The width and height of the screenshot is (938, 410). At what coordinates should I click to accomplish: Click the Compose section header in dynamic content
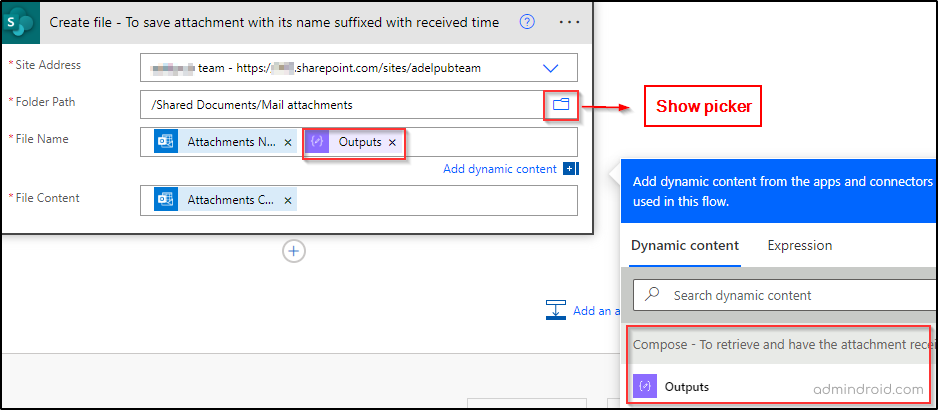[780, 345]
